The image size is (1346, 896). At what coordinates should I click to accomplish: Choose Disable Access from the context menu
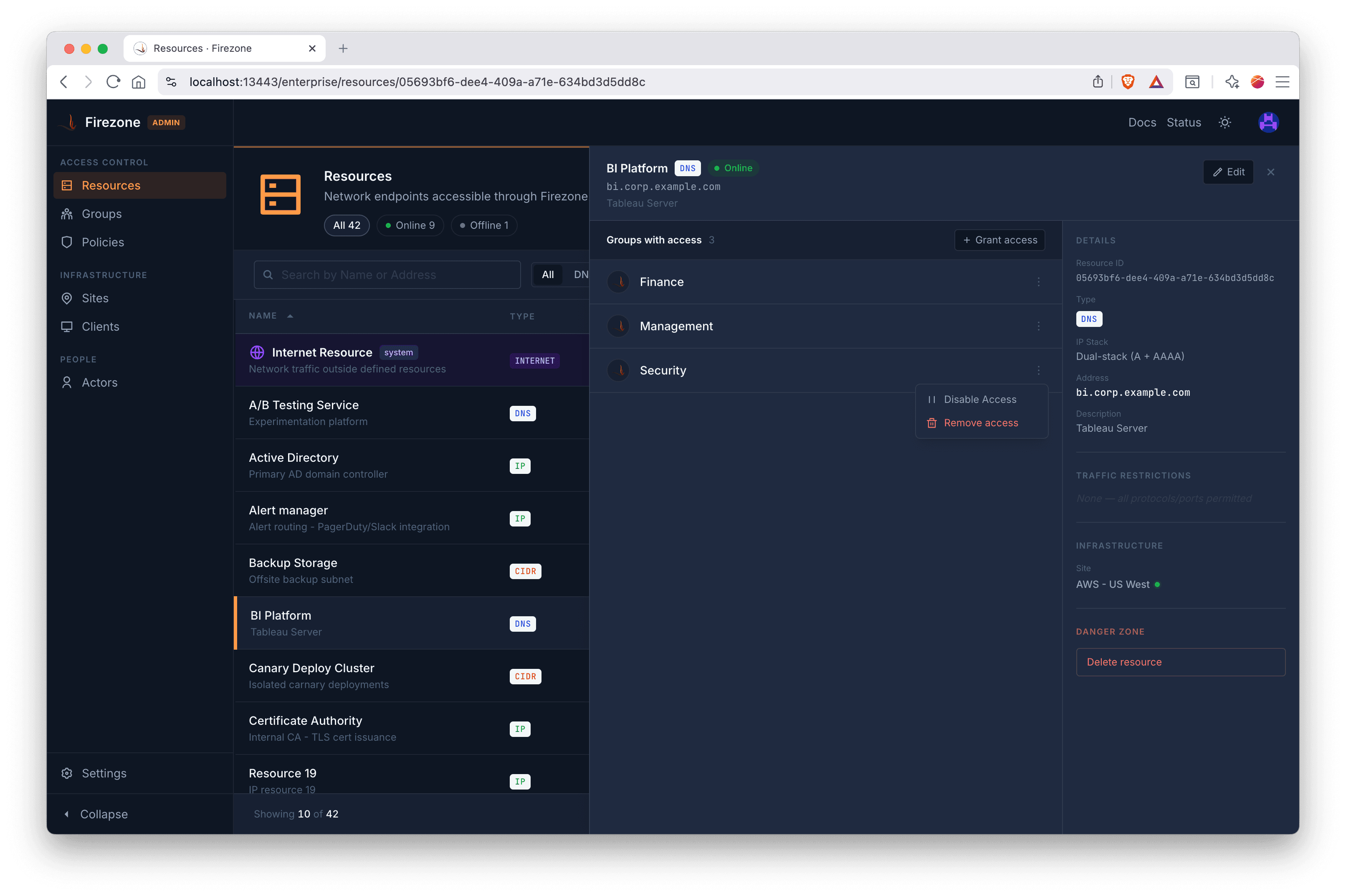coord(980,399)
